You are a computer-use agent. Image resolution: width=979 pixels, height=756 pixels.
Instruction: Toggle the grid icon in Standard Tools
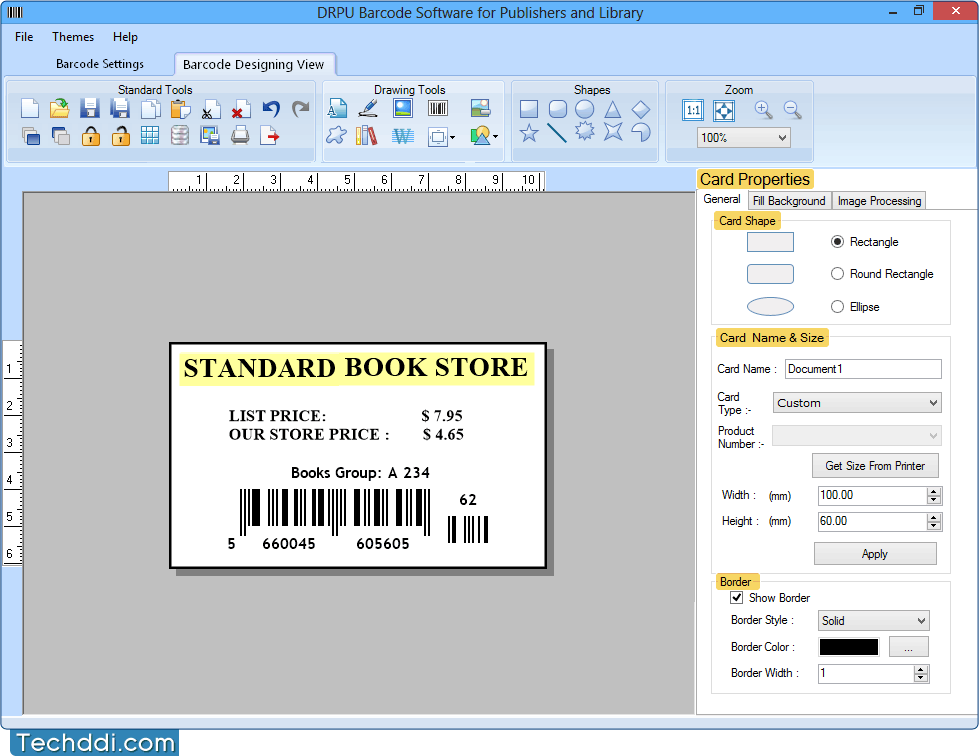point(150,135)
